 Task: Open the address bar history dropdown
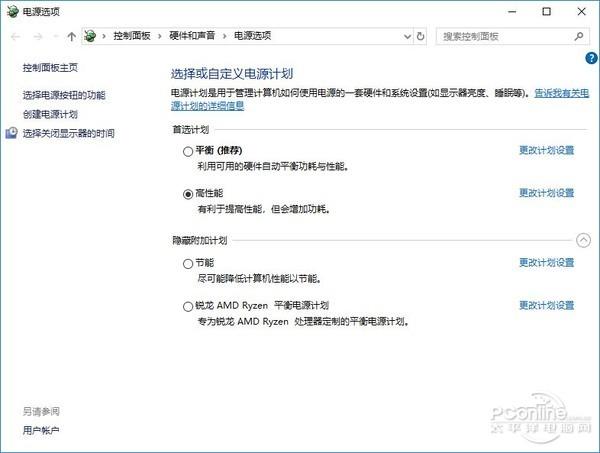(408, 37)
